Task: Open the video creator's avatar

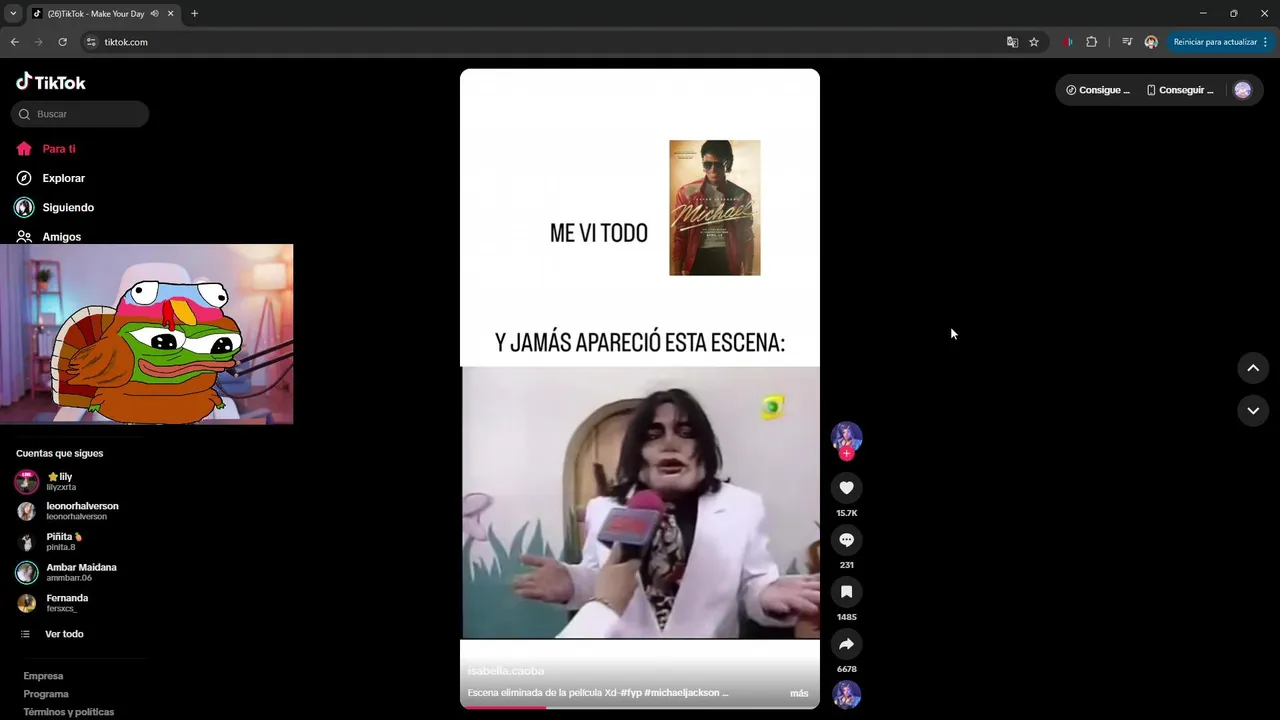Action: coord(846,437)
